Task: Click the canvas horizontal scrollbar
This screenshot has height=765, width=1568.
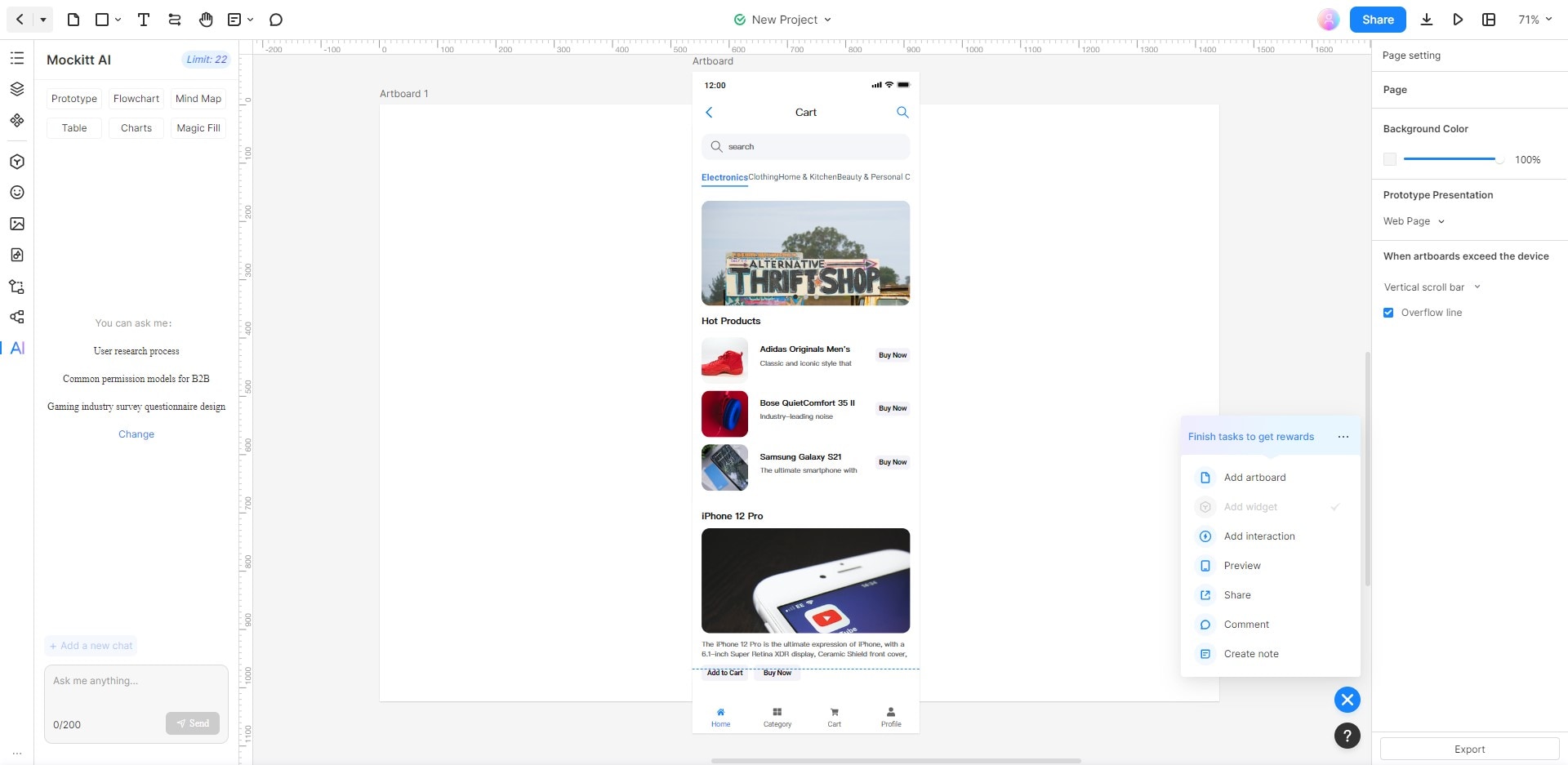Action: [896, 761]
